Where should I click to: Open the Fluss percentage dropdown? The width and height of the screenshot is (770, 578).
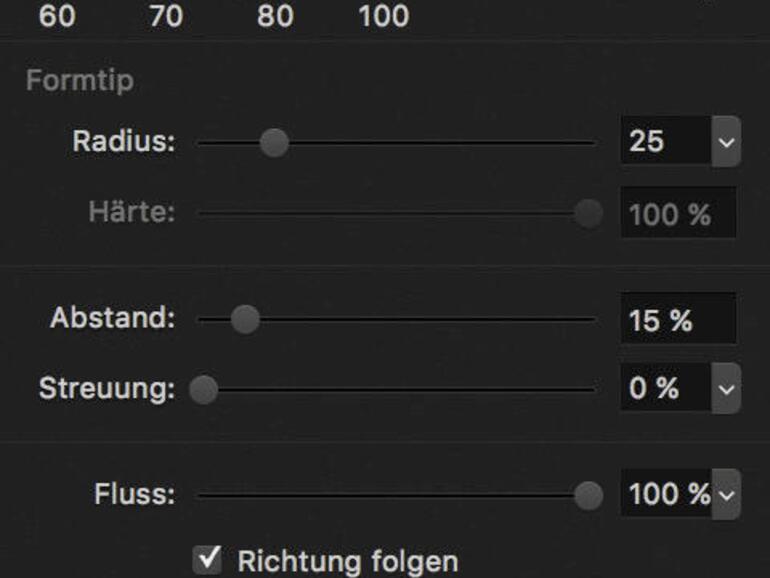click(x=726, y=494)
